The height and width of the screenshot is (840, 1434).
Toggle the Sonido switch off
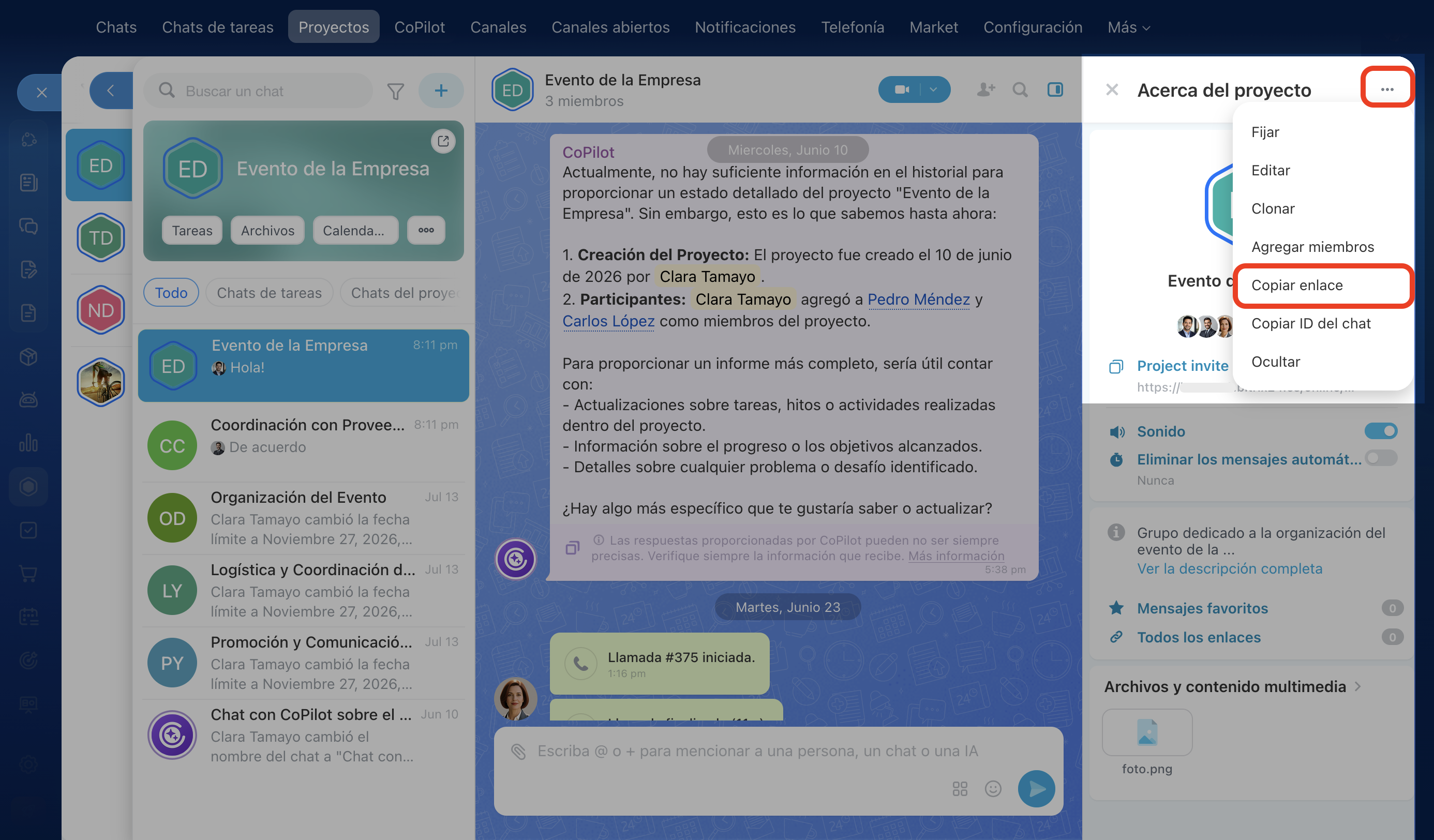pos(1381,431)
